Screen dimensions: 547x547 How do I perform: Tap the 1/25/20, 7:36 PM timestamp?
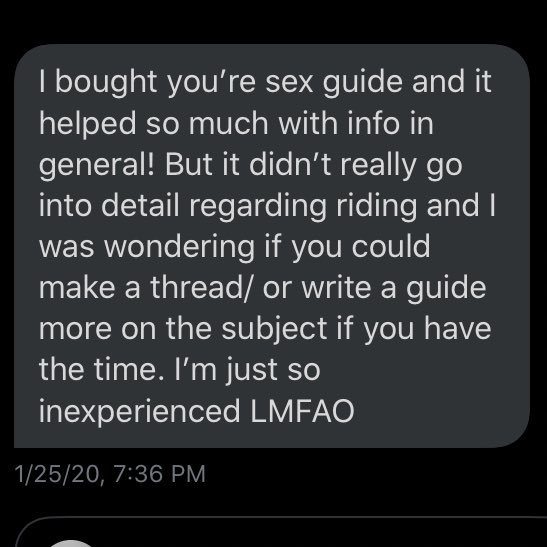(x=110, y=474)
